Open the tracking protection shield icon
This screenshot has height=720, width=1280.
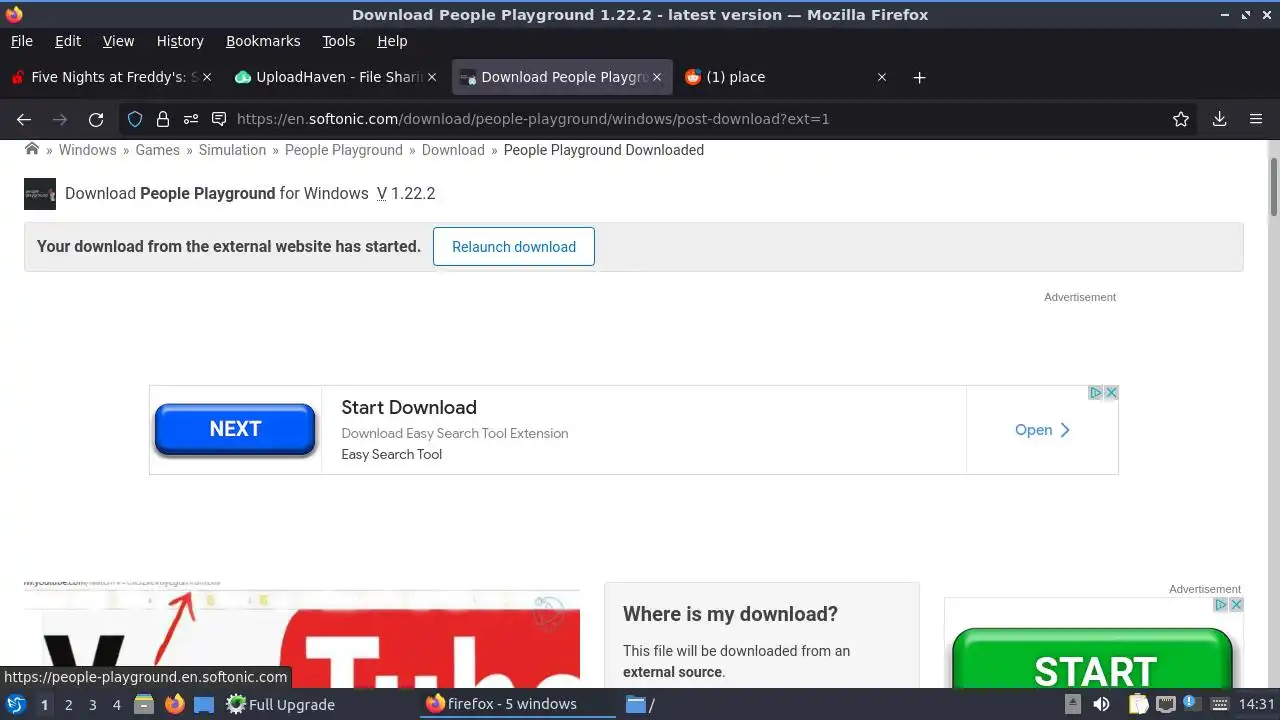point(135,119)
